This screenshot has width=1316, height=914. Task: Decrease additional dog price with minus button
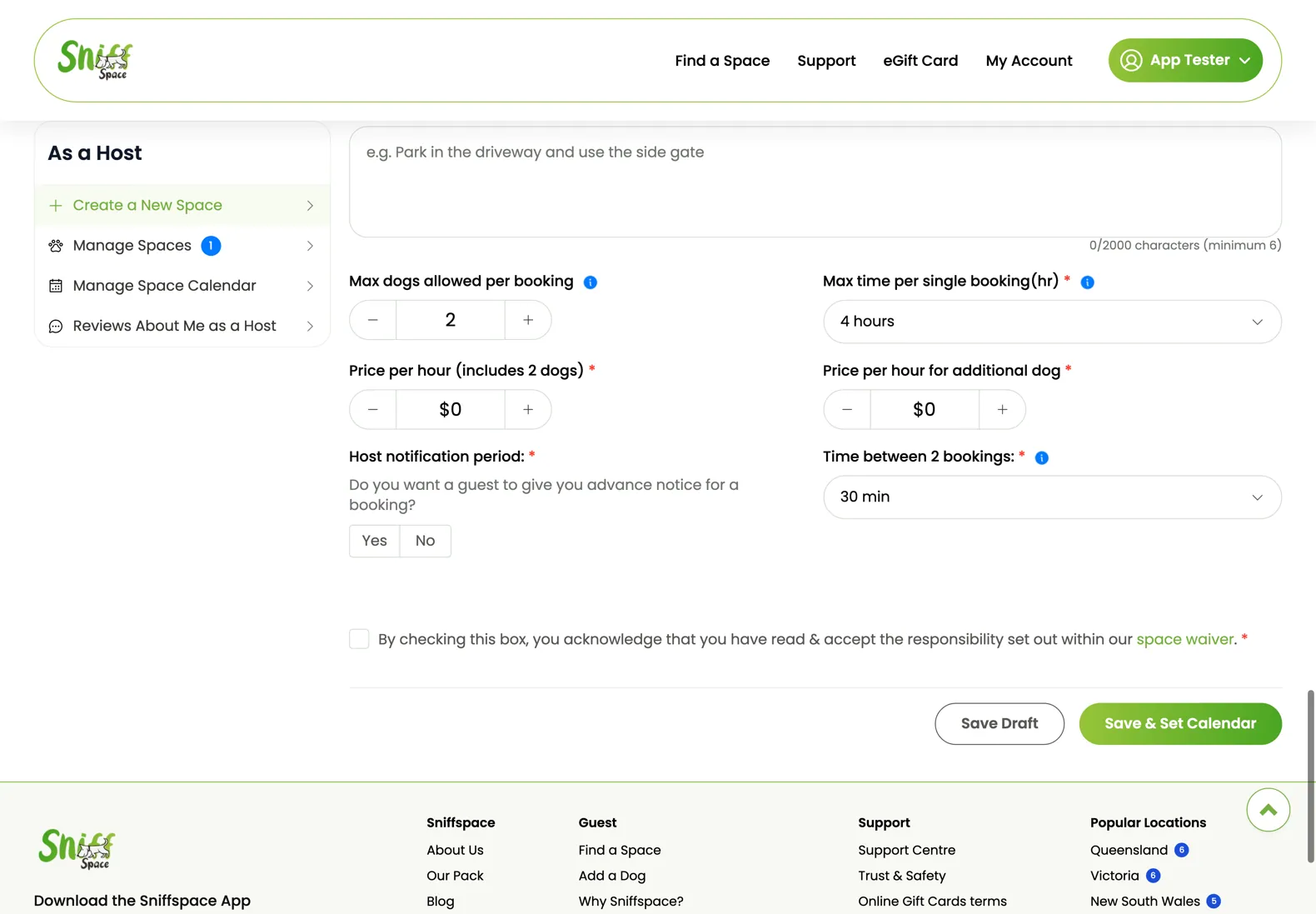[x=847, y=409]
